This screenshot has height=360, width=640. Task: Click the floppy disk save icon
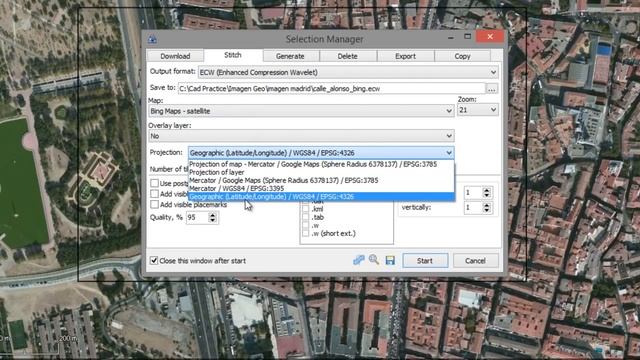pos(390,260)
